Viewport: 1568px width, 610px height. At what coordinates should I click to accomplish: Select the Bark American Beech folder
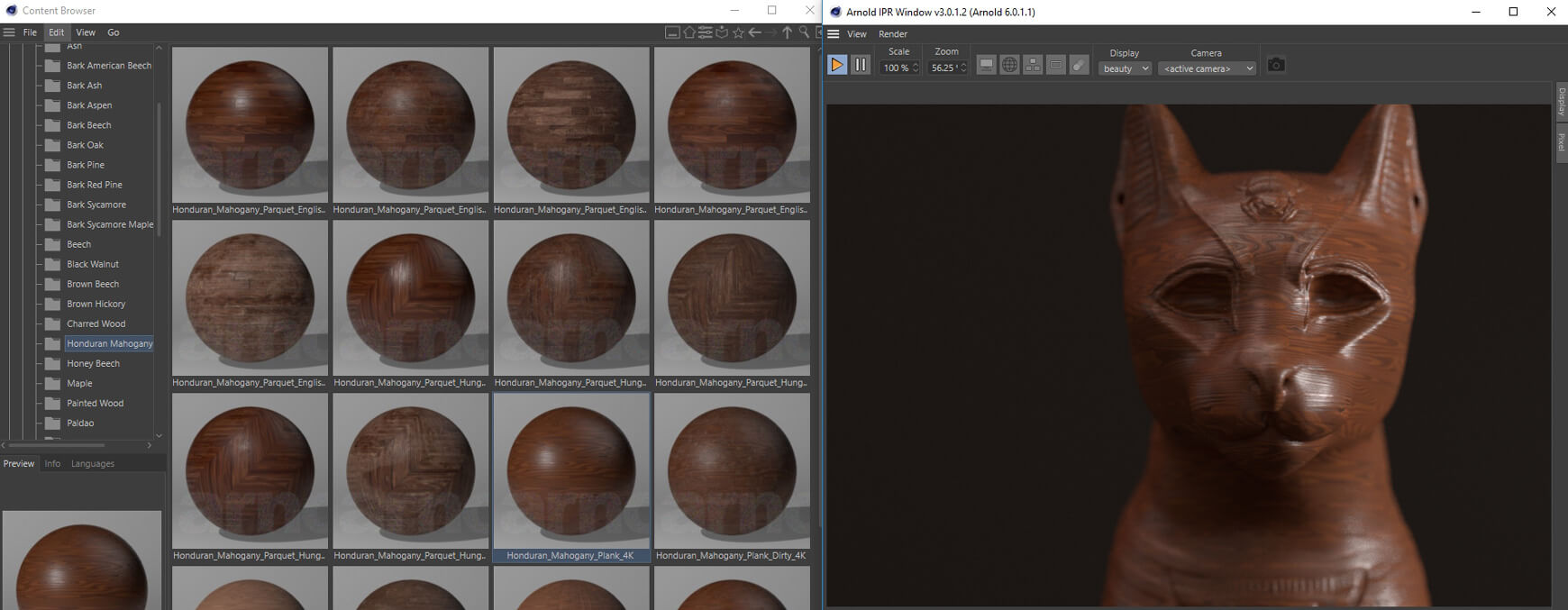point(109,66)
